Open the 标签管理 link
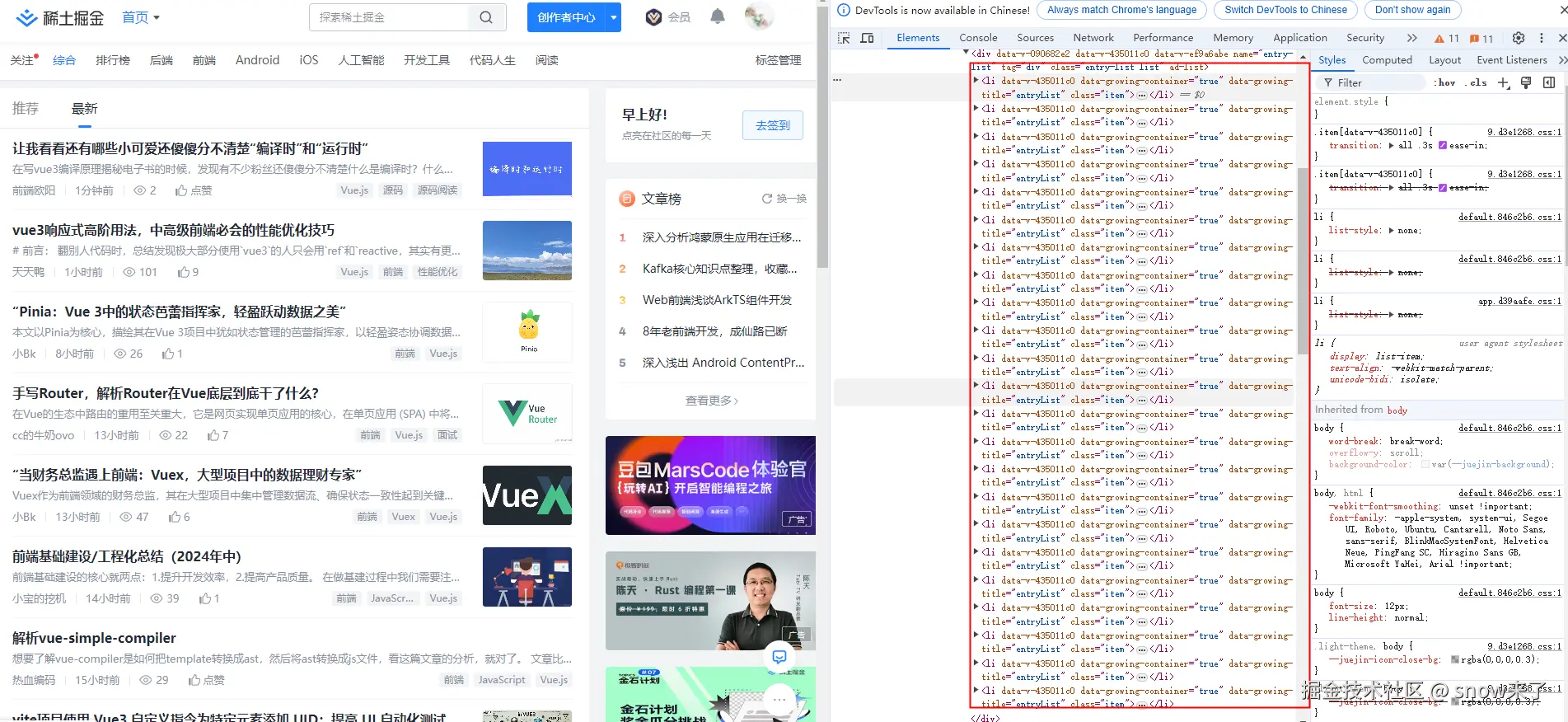1568x722 pixels. [778, 60]
